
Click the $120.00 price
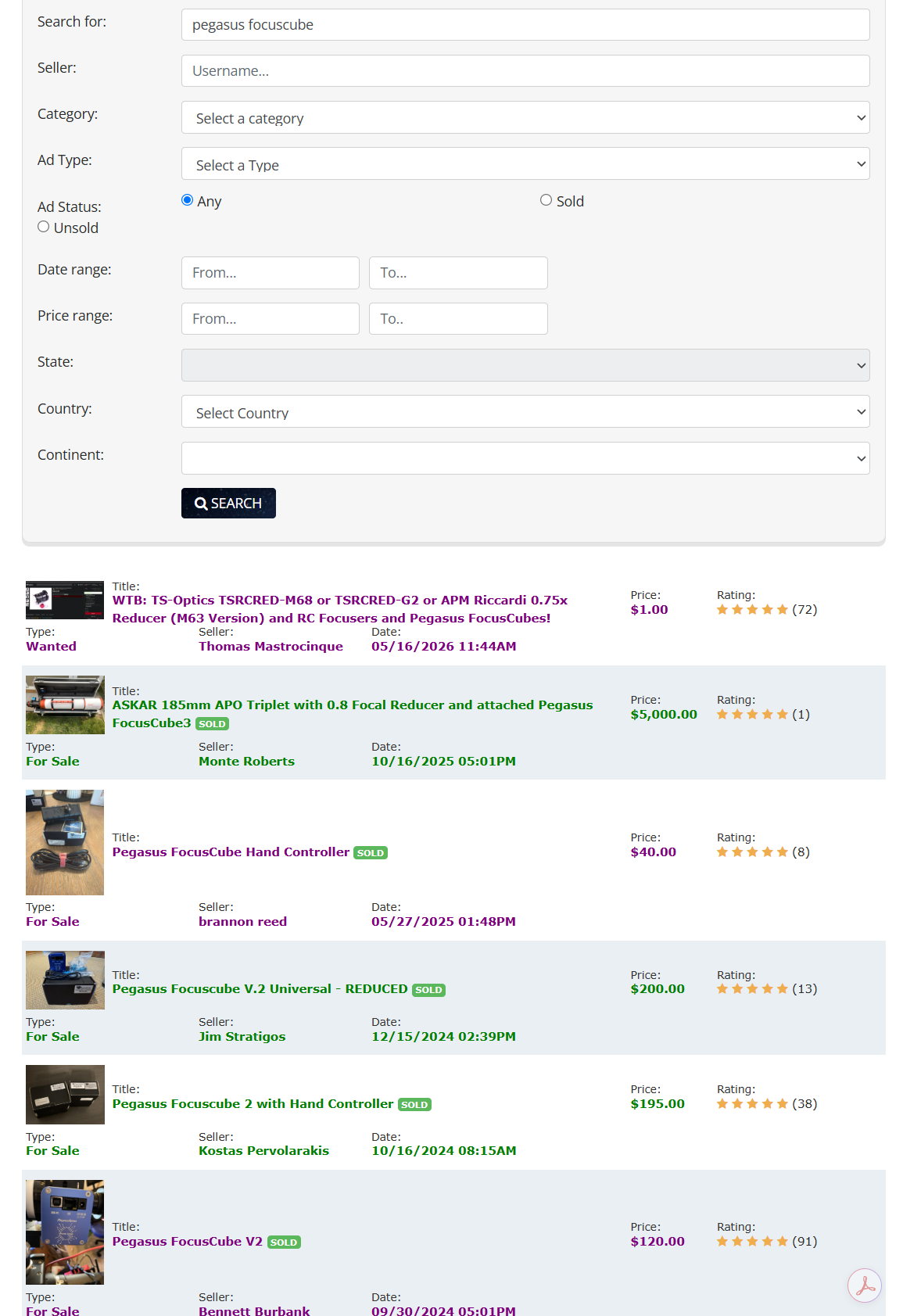(x=658, y=1241)
